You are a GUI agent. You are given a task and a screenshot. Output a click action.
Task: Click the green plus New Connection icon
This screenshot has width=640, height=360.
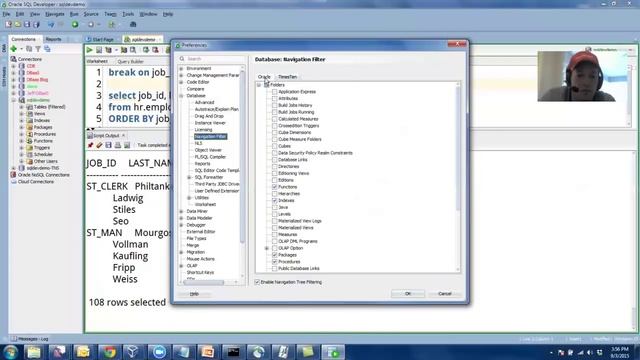pyautogui.click(x=13, y=49)
